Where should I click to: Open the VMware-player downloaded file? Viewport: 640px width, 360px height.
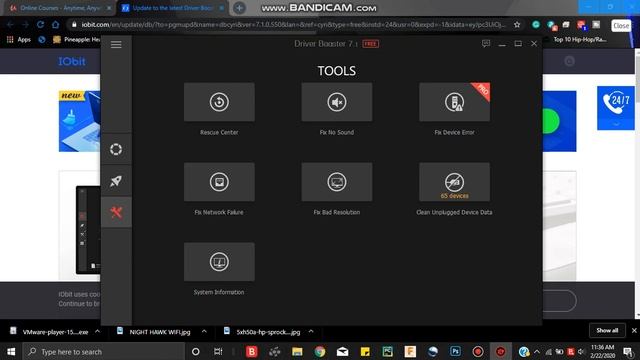(x=50, y=332)
